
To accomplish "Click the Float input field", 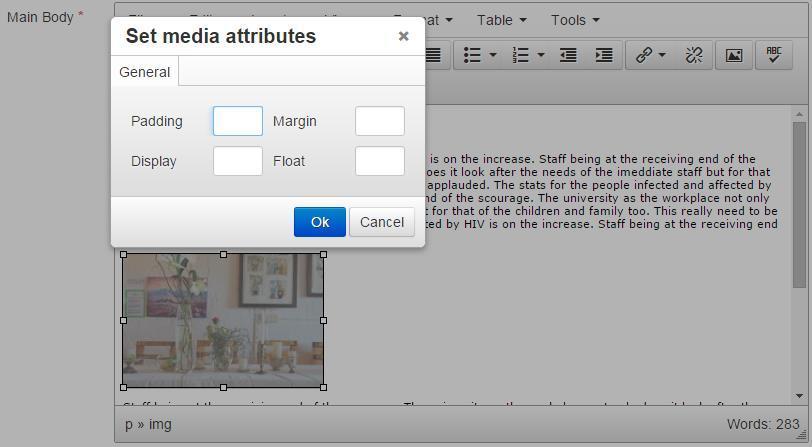I will [380, 161].
